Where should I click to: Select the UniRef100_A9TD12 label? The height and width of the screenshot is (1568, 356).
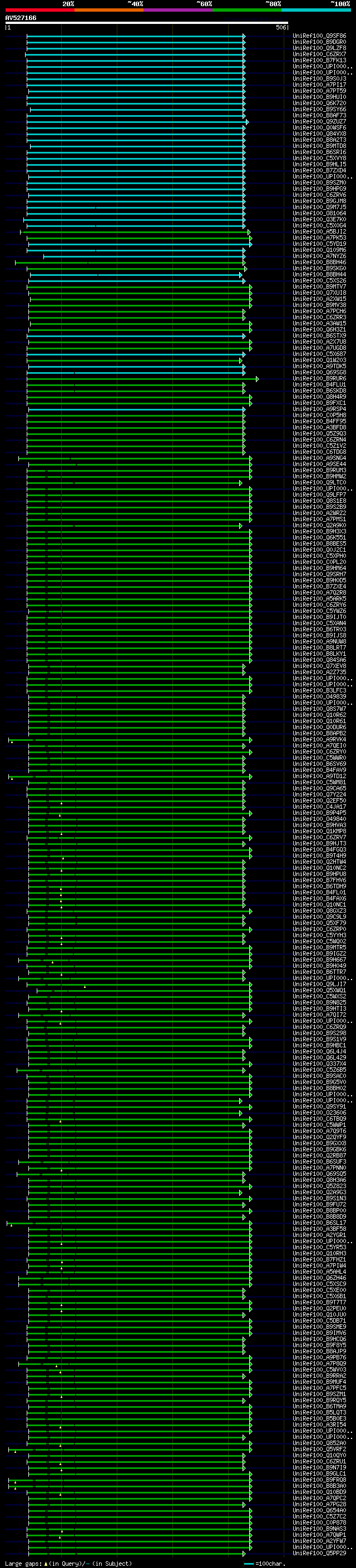(319, 776)
